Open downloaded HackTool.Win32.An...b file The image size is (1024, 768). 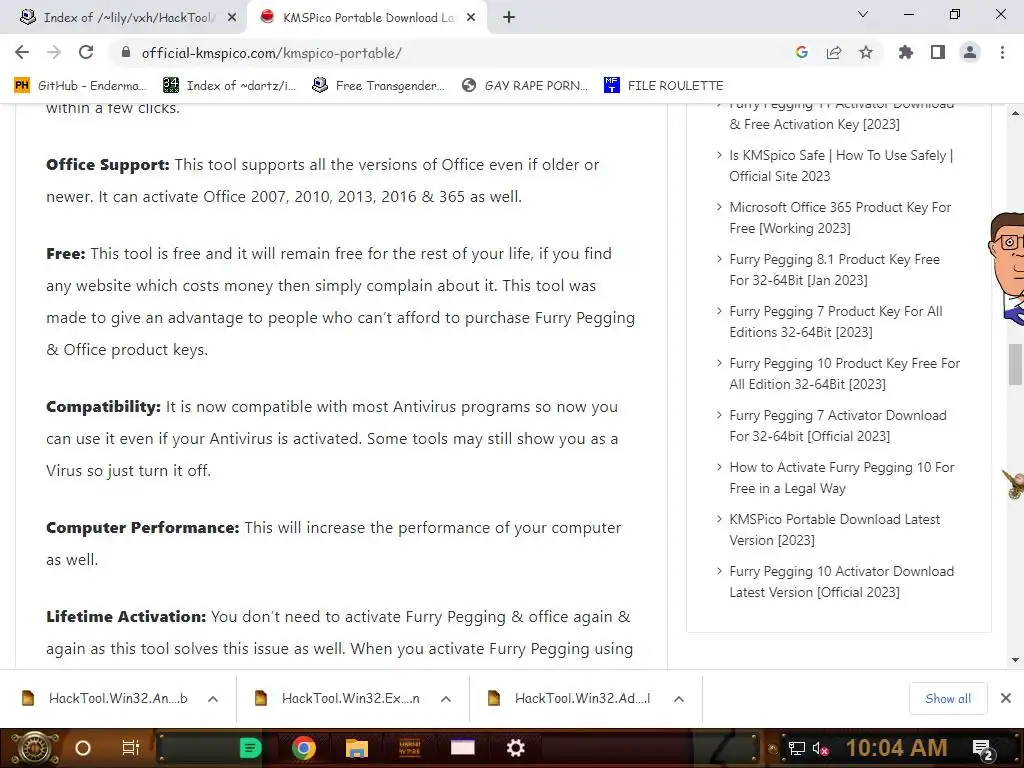pos(104,698)
